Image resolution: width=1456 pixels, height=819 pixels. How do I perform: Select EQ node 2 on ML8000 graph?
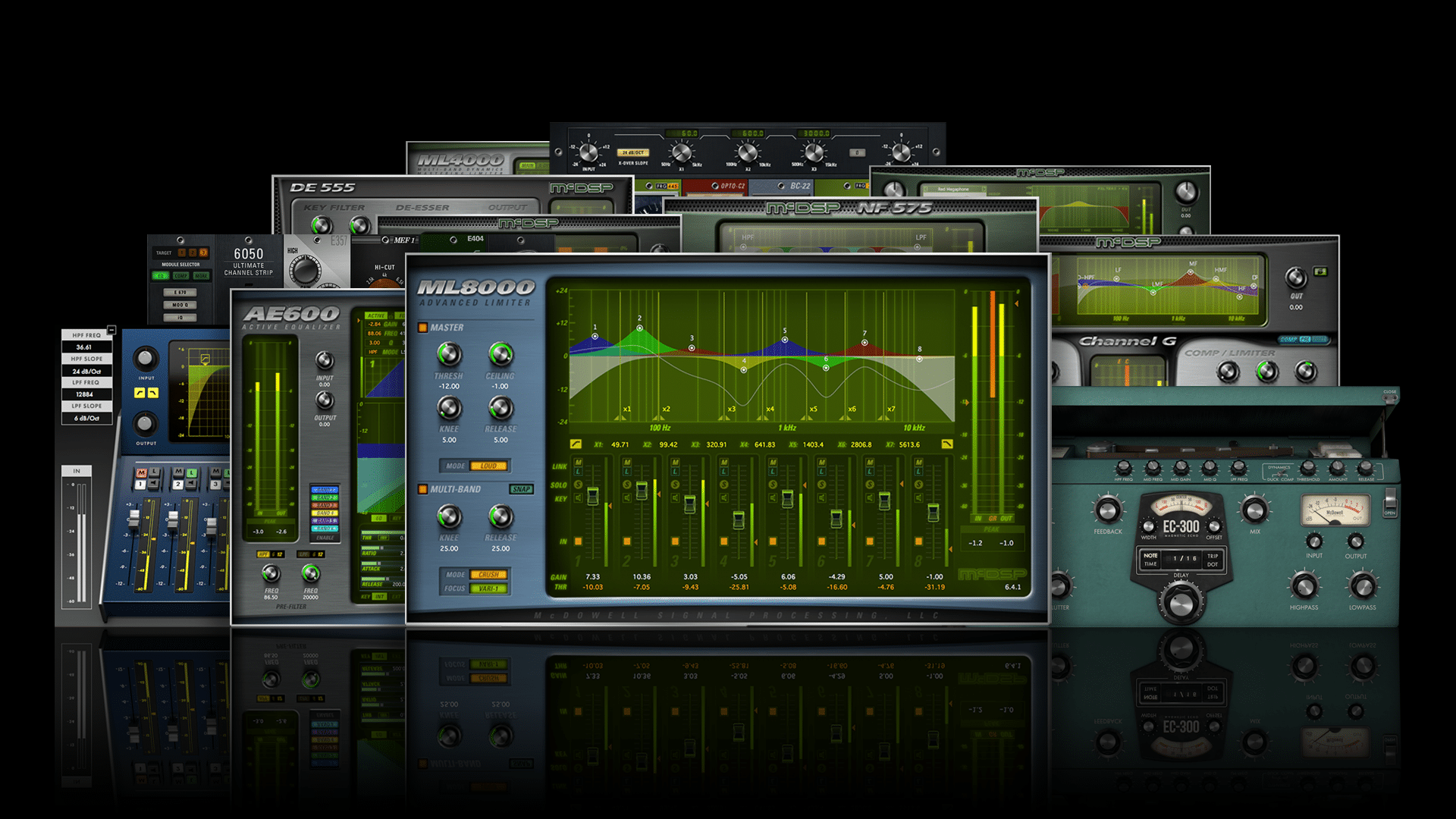(x=640, y=328)
